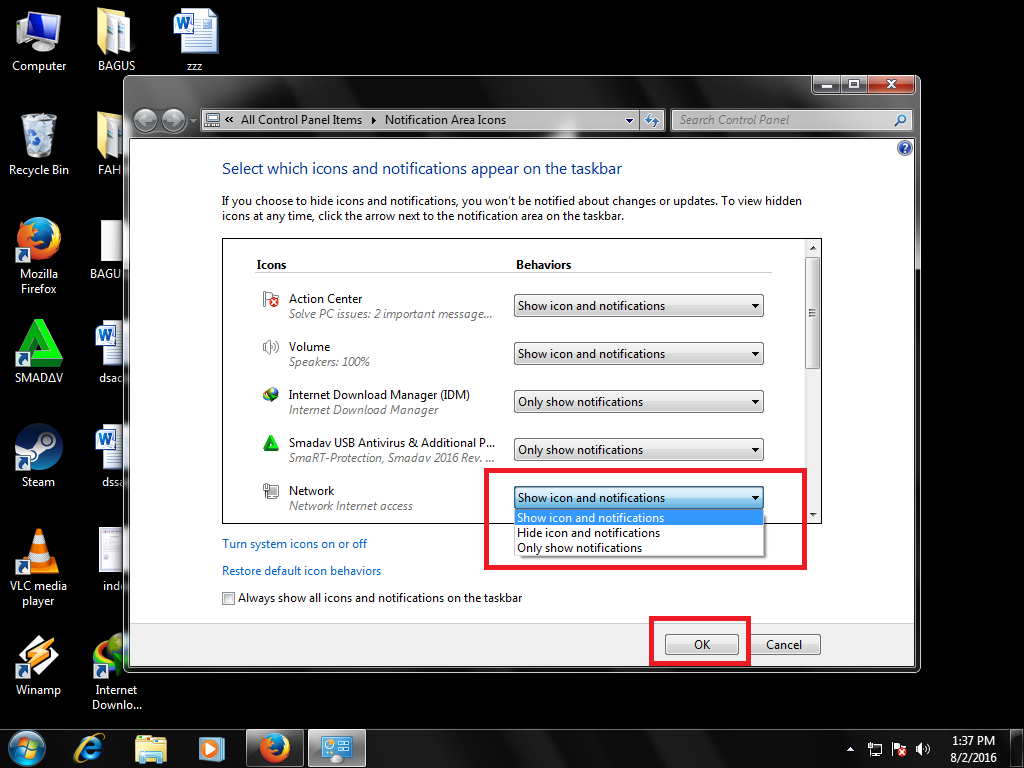The height and width of the screenshot is (768, 1024).
Task: Expand the breadcrumb address bar dropdown arrow
Action: click(629, 119)
